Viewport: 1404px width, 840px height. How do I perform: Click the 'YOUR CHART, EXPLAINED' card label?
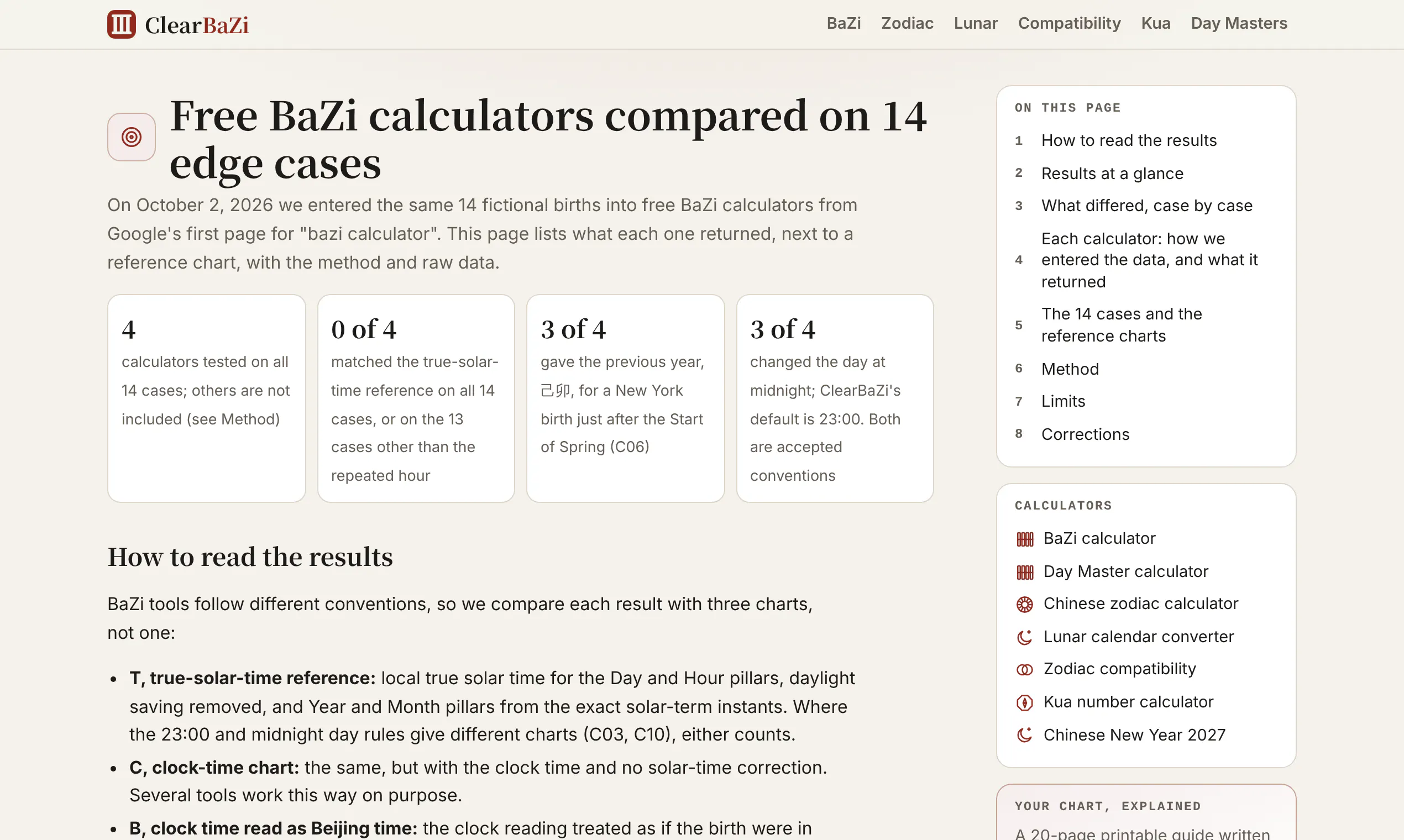point(1107,806)
